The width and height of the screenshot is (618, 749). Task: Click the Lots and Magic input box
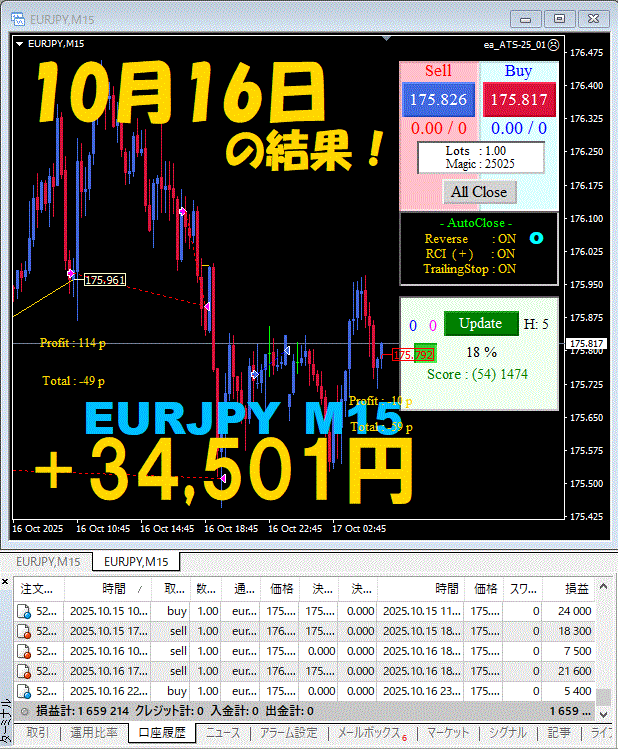[481, 158]
